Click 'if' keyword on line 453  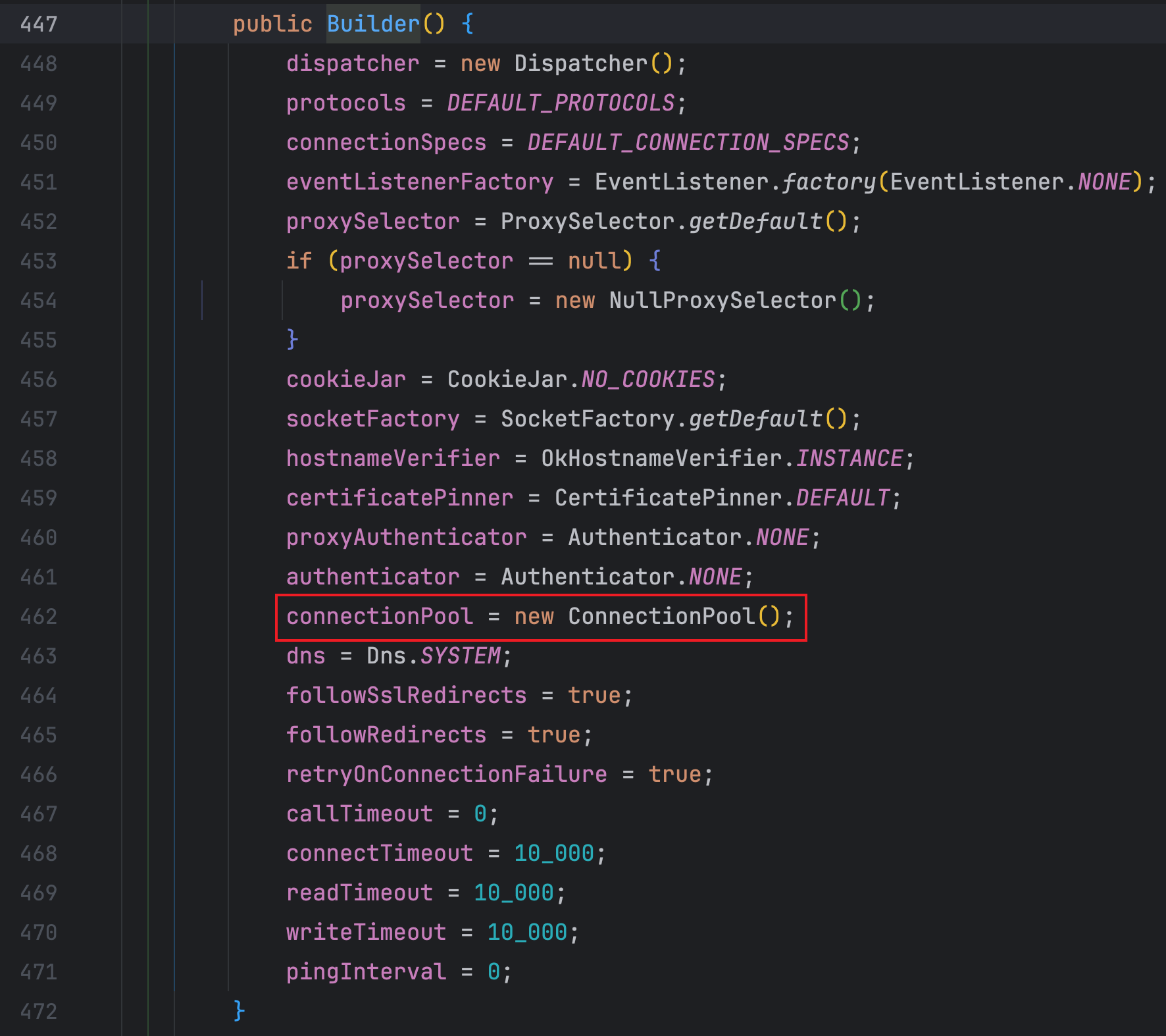click(x=299, y=261)
